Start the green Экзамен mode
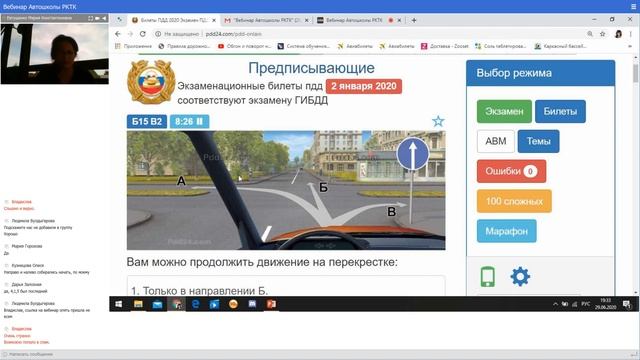Screen dimensions: 640x360 coord(504,111)
